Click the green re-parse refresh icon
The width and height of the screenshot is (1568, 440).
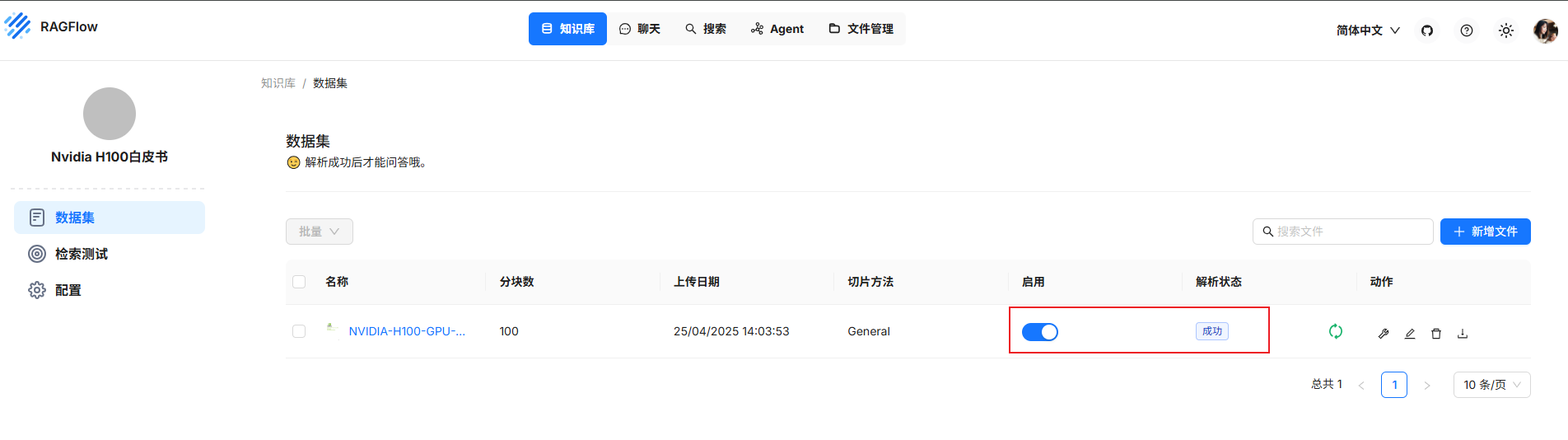pos(1336,331)
